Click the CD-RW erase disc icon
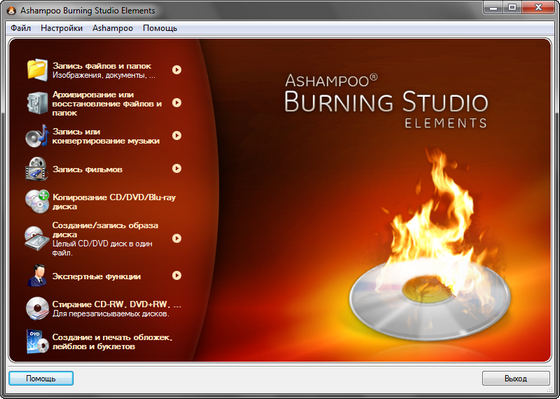Viewport: 560px width, 399px height. (37, 308)
